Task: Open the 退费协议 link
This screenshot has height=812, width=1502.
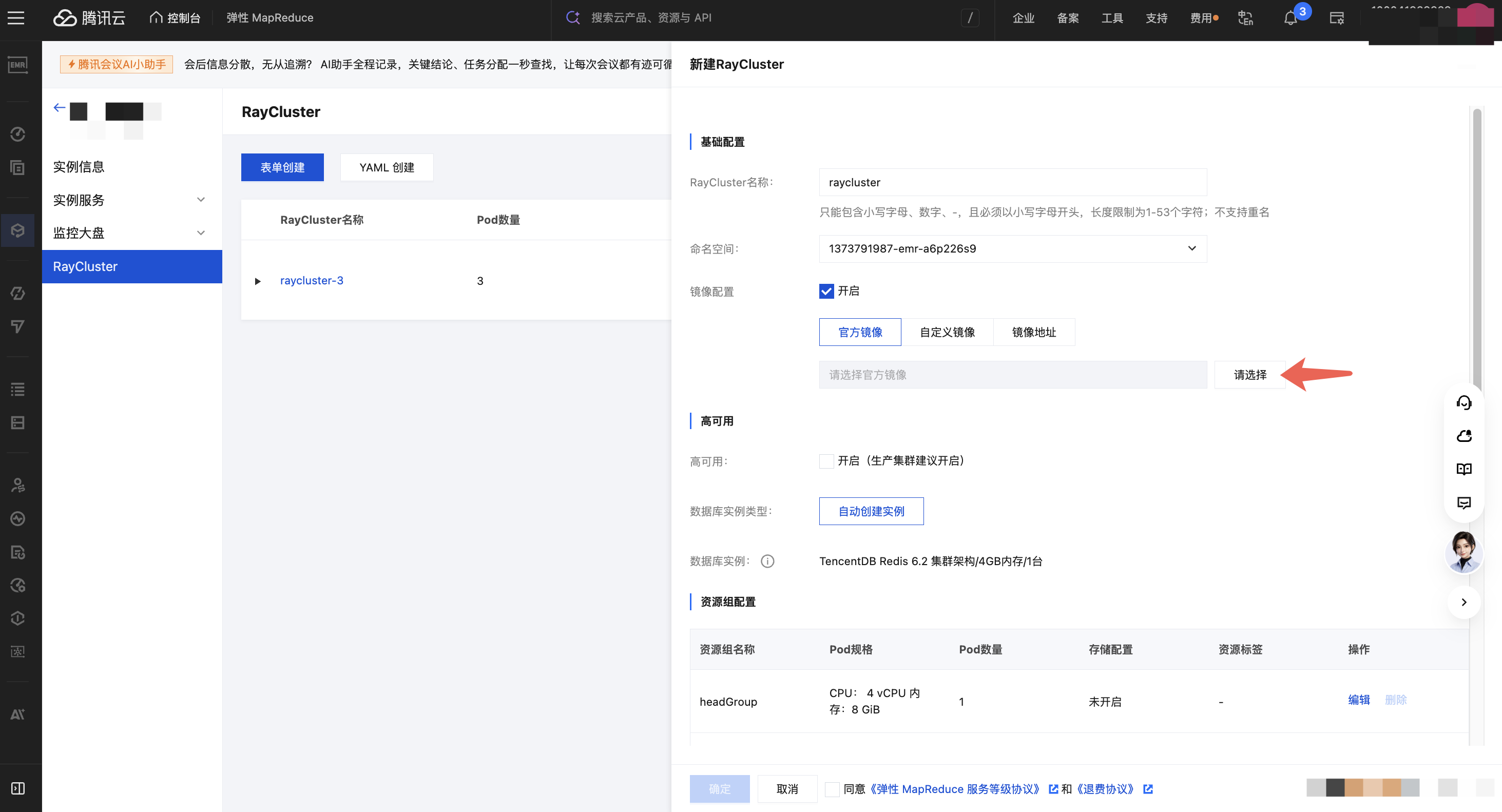Action: coord(1105,789)
